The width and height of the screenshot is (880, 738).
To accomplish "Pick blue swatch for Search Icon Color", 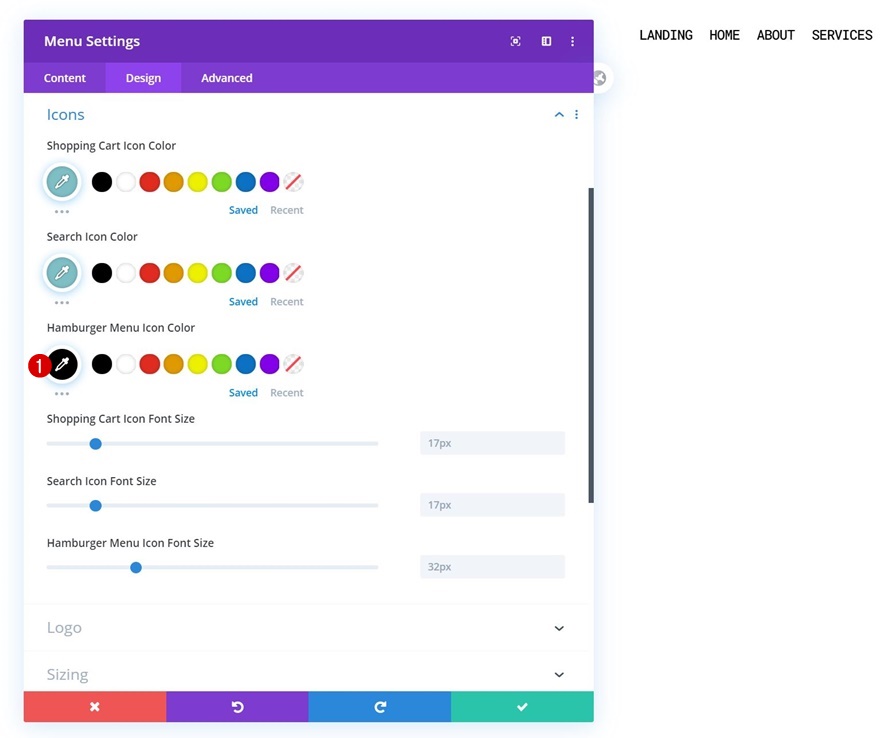I will click(x=246, y=273).
